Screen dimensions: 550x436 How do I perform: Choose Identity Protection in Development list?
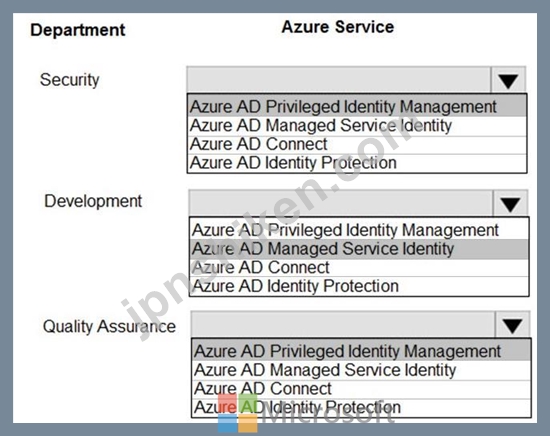[359, 286]
